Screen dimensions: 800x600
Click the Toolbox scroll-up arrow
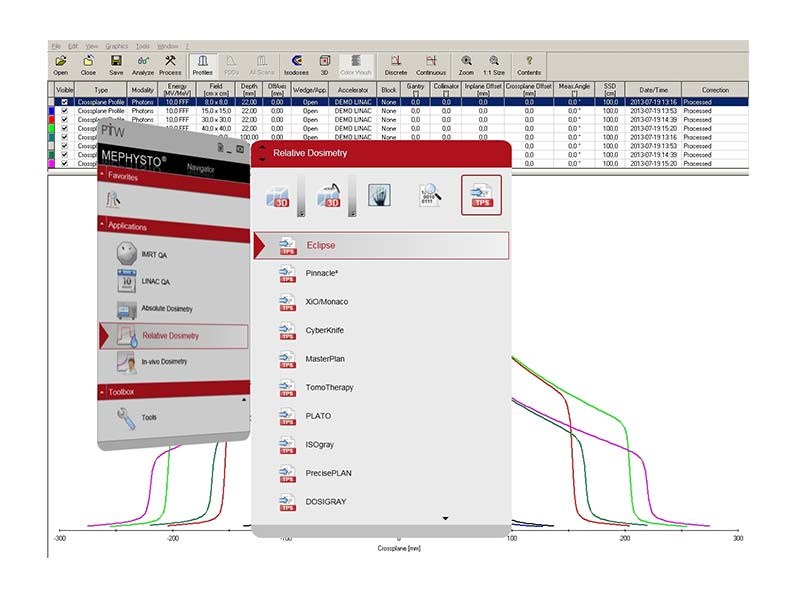244,399
